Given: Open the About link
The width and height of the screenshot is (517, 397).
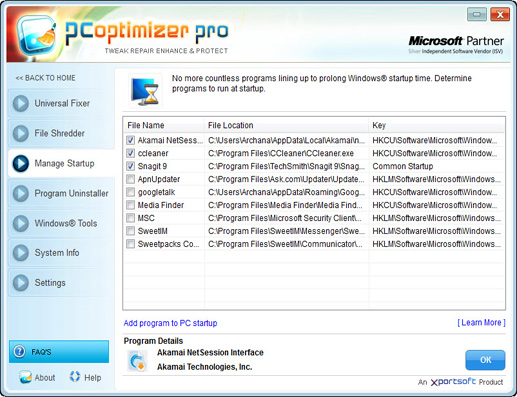Looking at the screenshot, I should [37, 377].
